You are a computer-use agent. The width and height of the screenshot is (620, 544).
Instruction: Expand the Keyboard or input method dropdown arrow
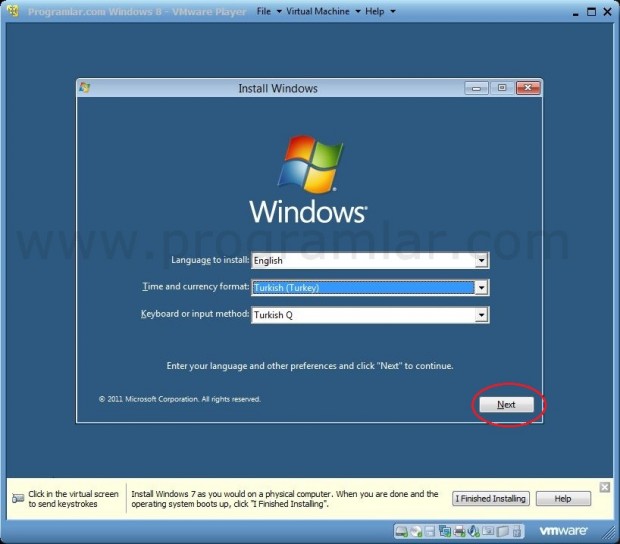click(481, 315)
